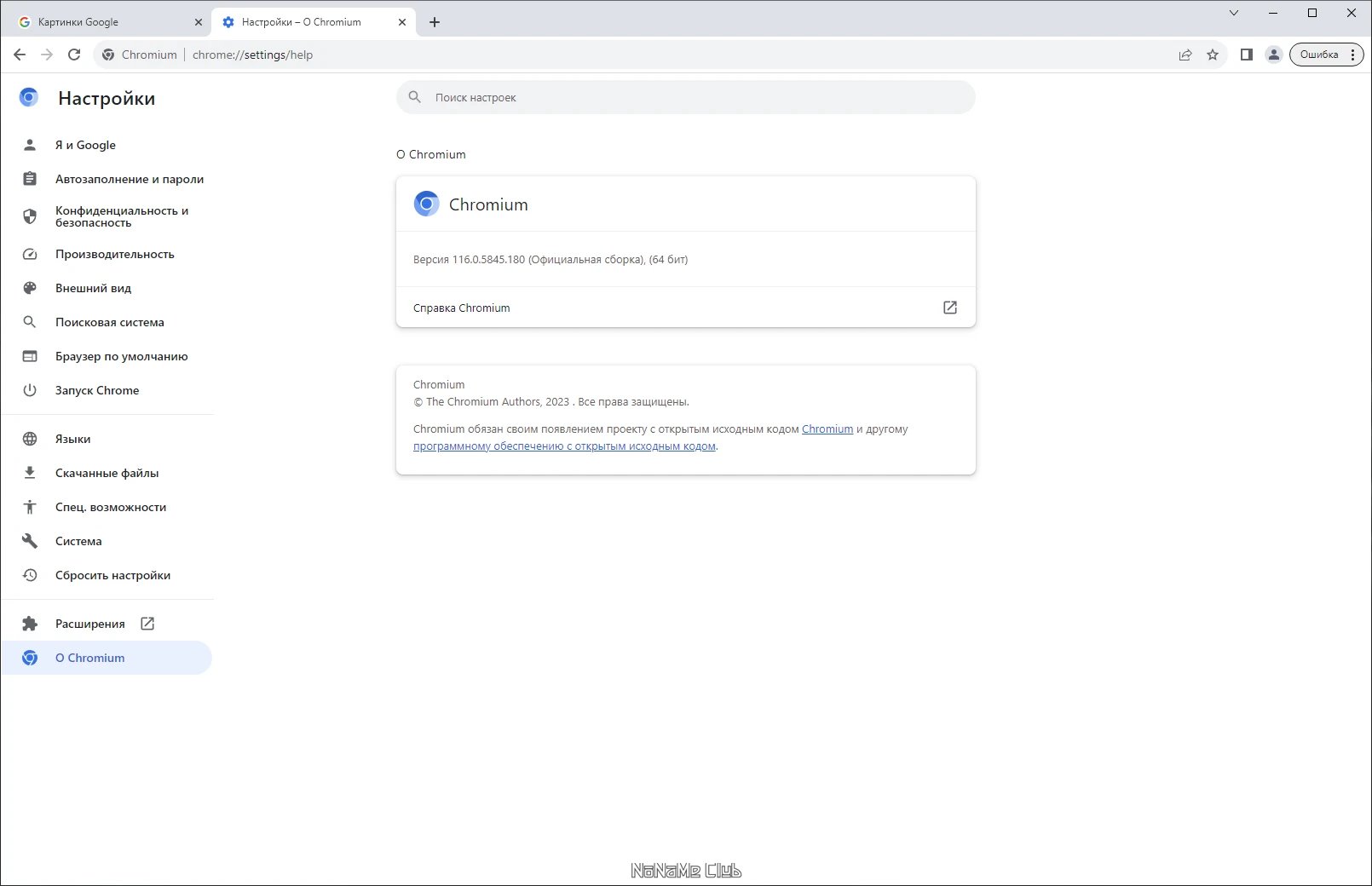This screenshot has height=886, width=1372.
Task: Click the Chromium logo beside Настройки heading
Action: [x=29, y=98]
